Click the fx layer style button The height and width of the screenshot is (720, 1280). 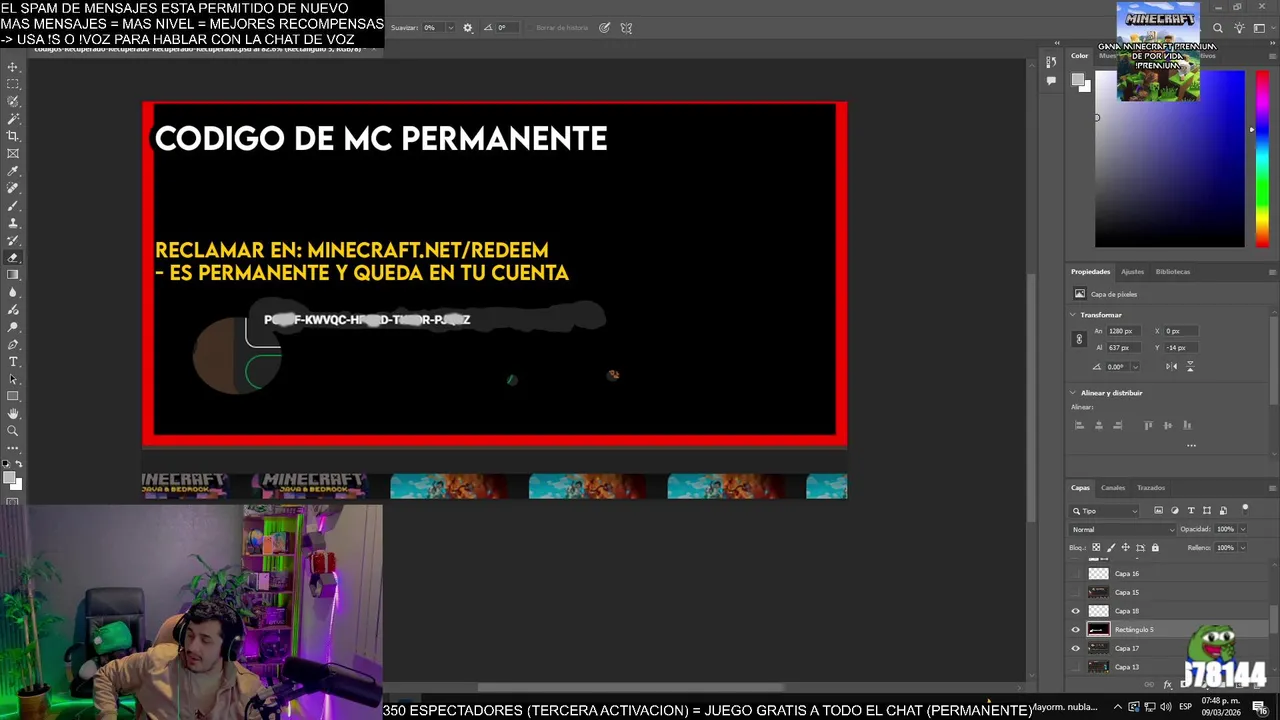tap(1167, 685)
